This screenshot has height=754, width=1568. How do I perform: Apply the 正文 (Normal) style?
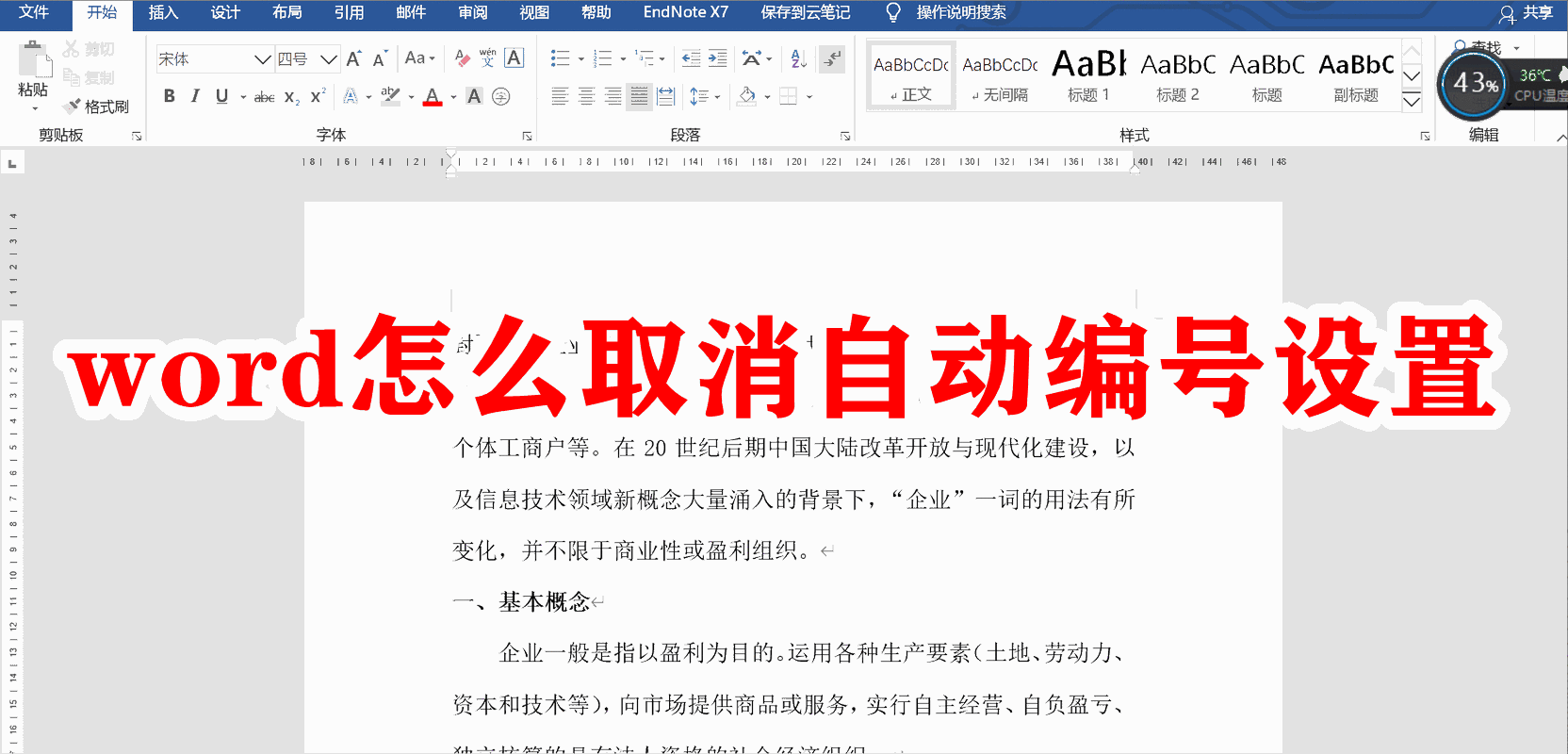[x=911, y=75]
